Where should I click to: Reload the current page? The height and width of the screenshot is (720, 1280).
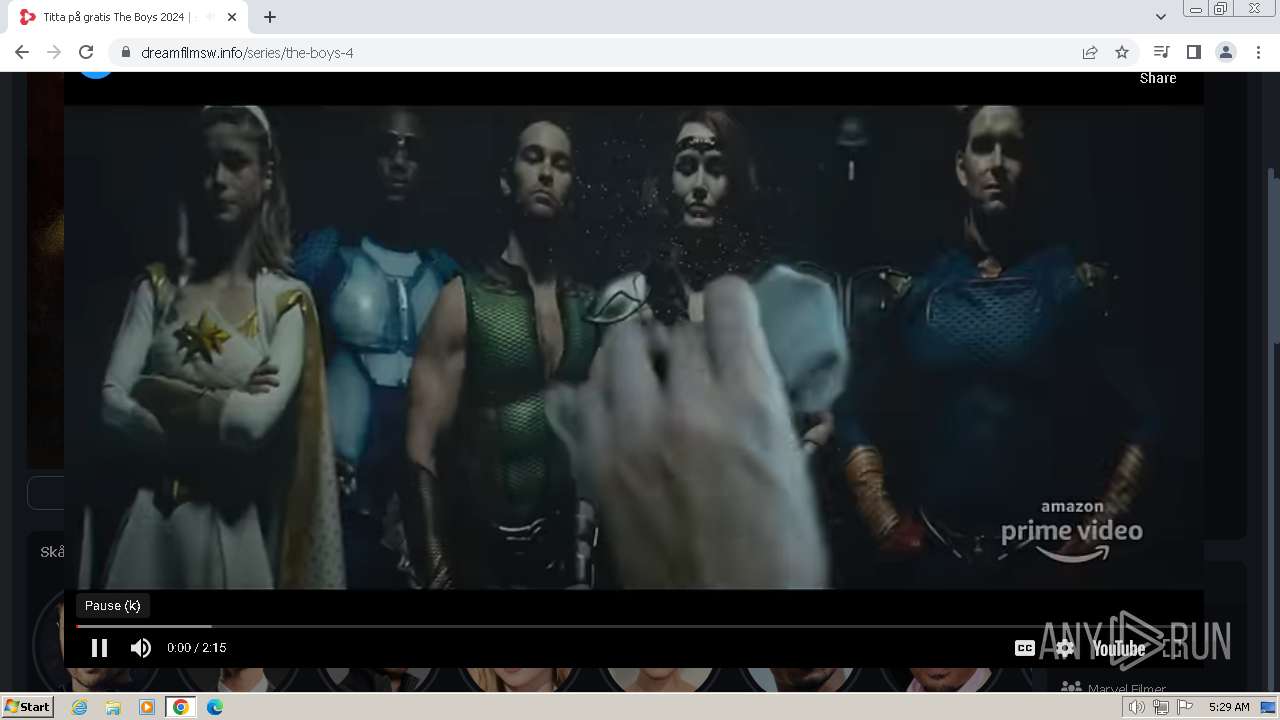pyautogui.click(x=86, y=52)
